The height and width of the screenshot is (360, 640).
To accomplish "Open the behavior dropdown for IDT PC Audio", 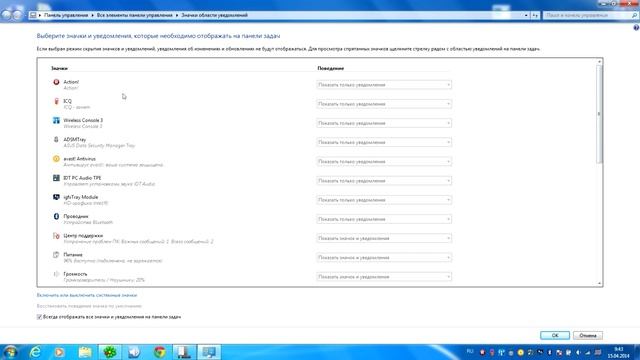I will [384, 181].
